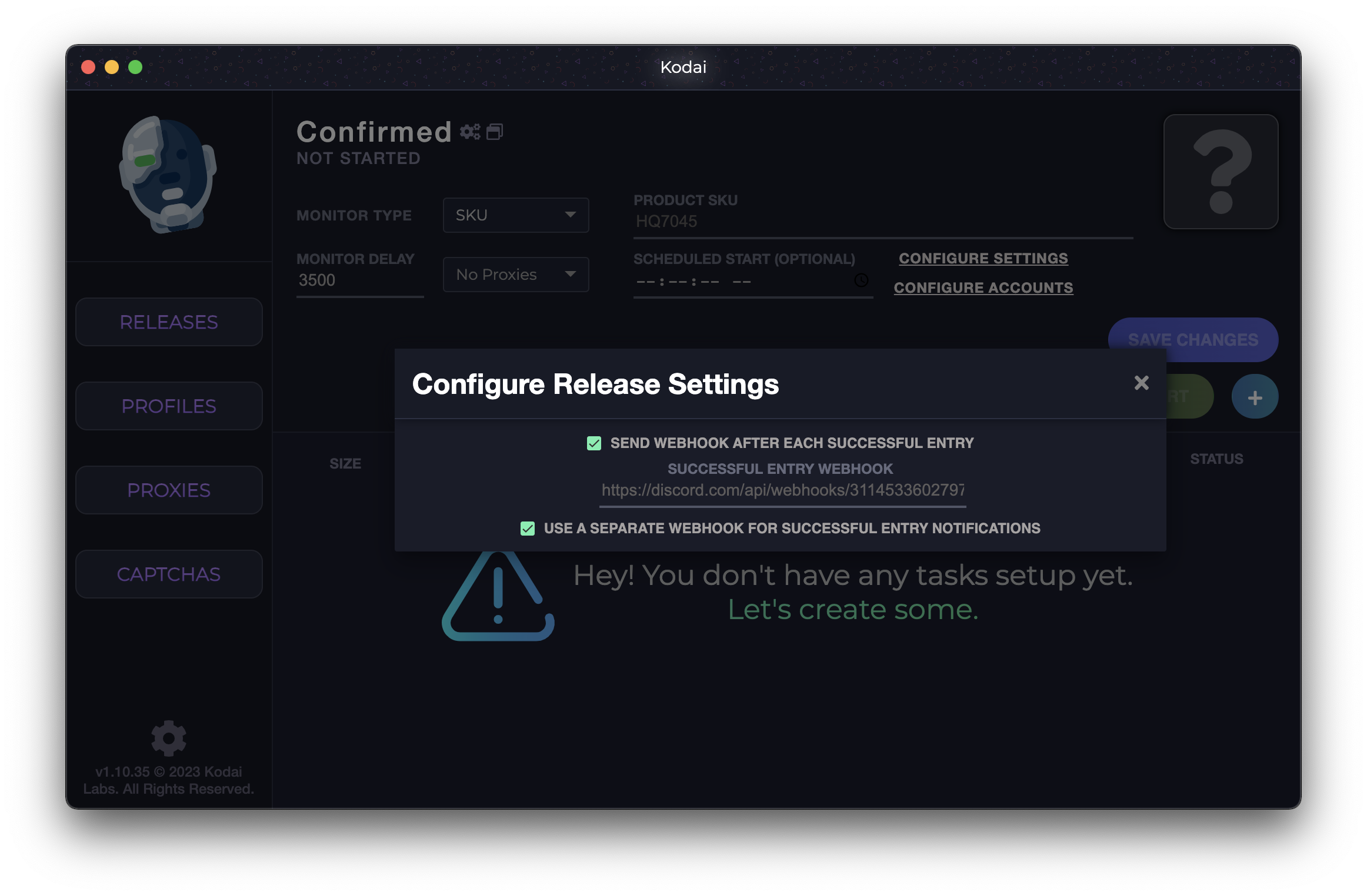
Task: Open the No Proxies dropdown
Action: click(516, 275)
